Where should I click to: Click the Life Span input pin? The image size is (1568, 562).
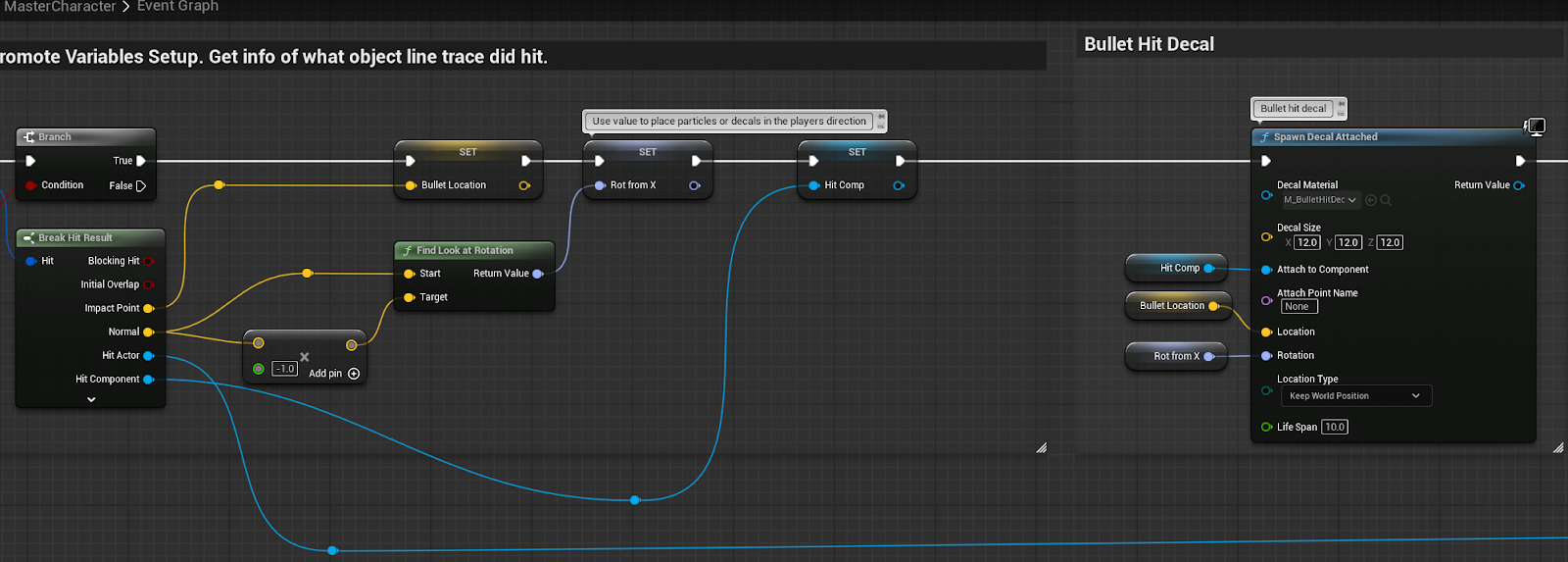pyautogui.click(x=1266, y=427)
